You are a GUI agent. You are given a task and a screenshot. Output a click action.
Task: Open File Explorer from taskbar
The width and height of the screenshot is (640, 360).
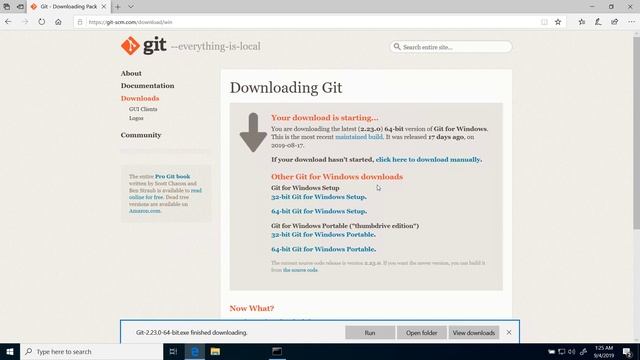click(x=215, y=351)
